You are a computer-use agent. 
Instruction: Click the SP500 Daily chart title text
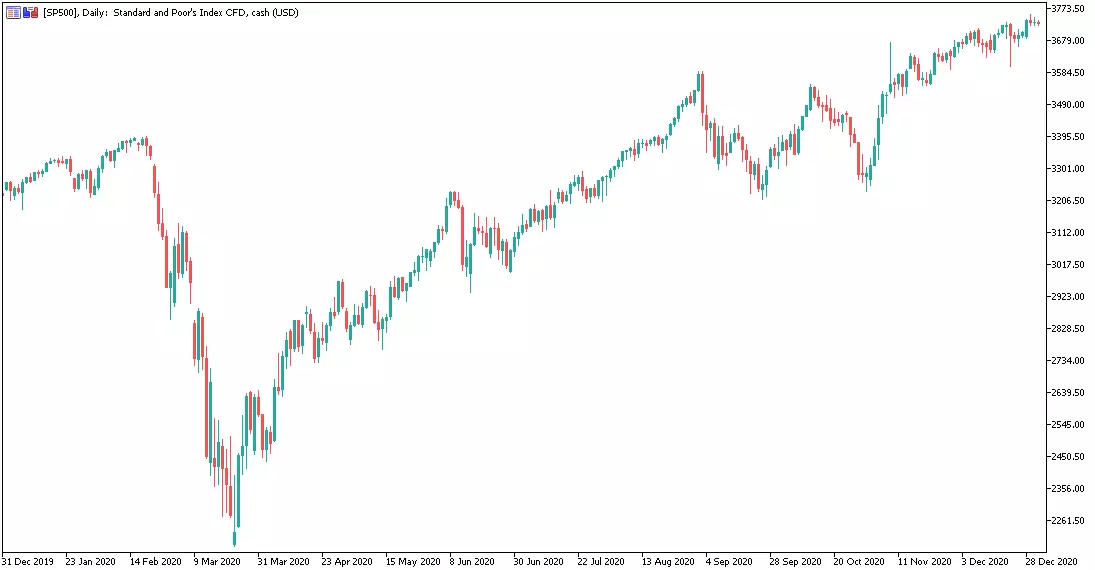[x=170, y=13]
